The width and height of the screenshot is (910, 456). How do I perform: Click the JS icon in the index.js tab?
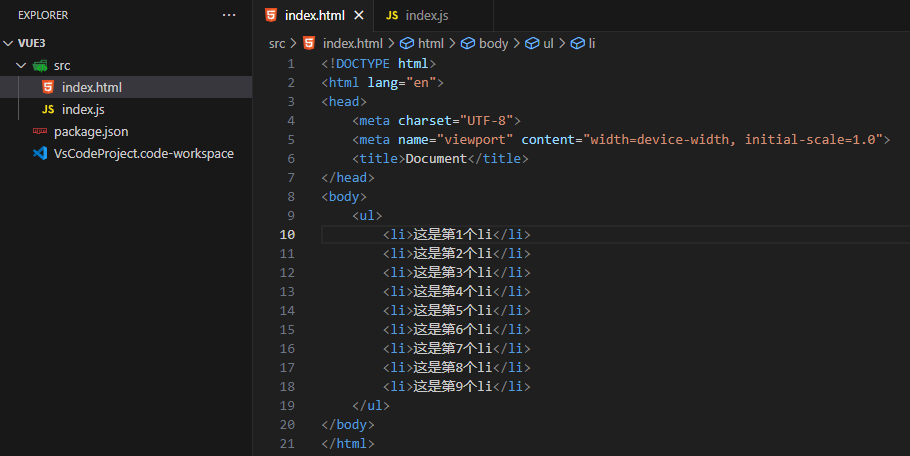coord(392,16)
